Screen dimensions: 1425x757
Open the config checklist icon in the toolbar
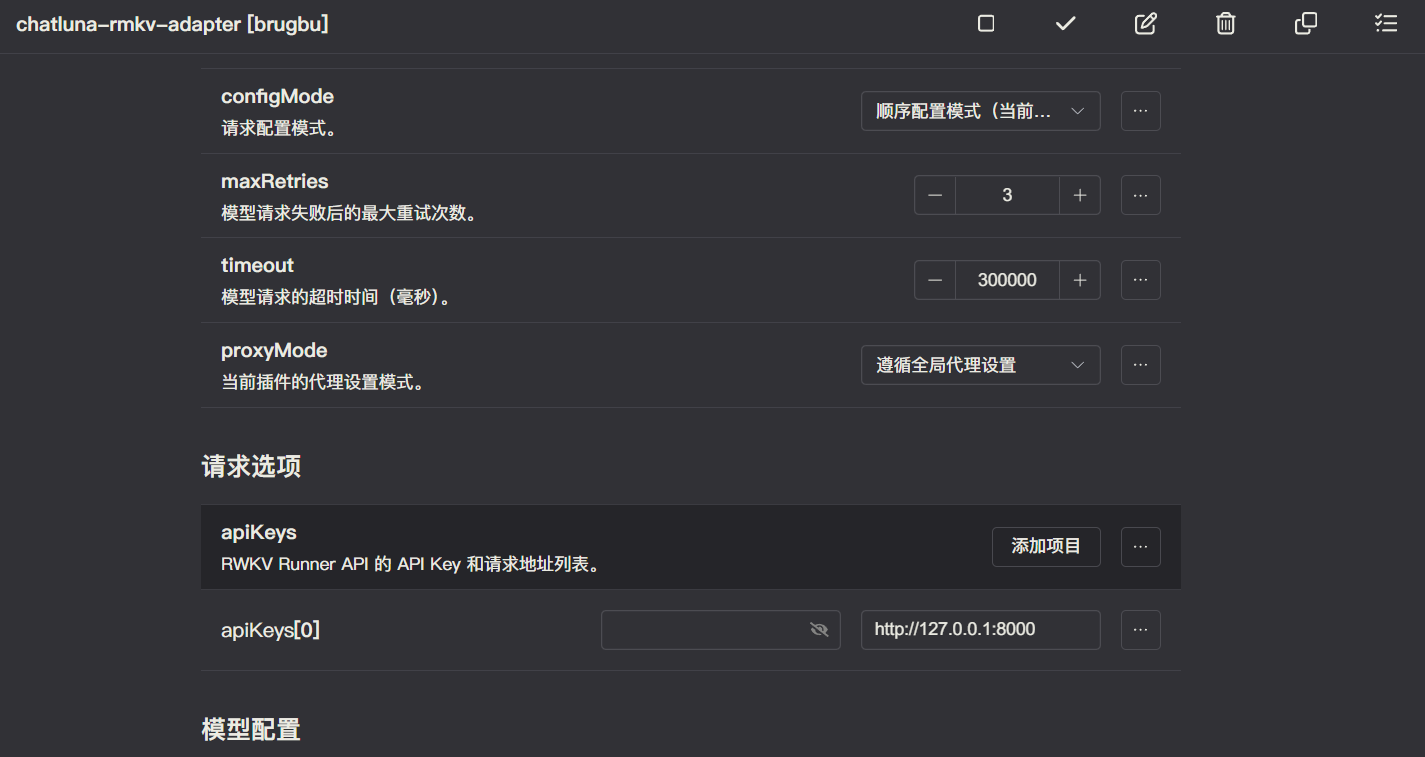click(x=1385, y=23)
